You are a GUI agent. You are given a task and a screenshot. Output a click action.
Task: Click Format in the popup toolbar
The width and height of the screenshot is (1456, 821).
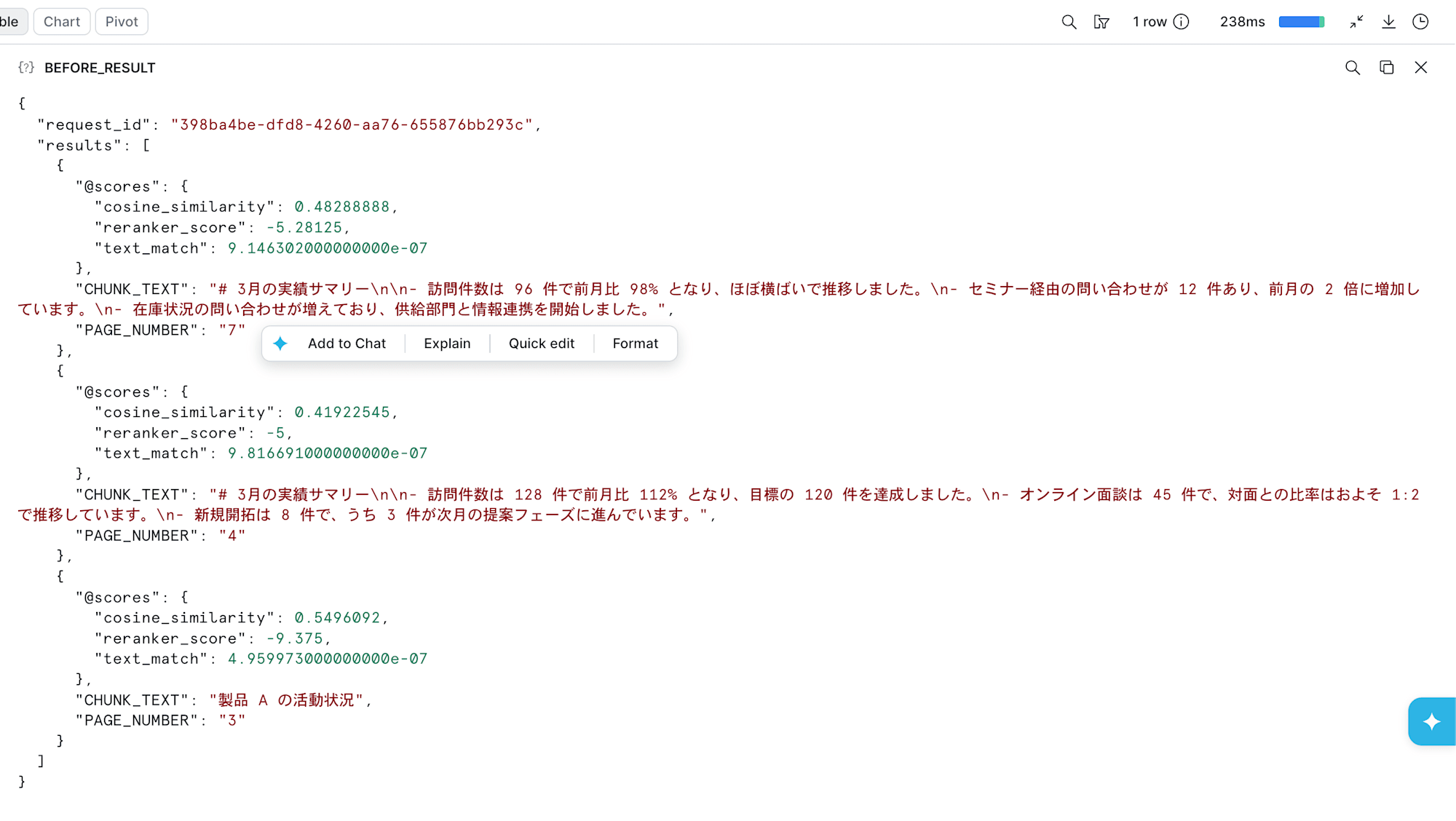(635, 344)
